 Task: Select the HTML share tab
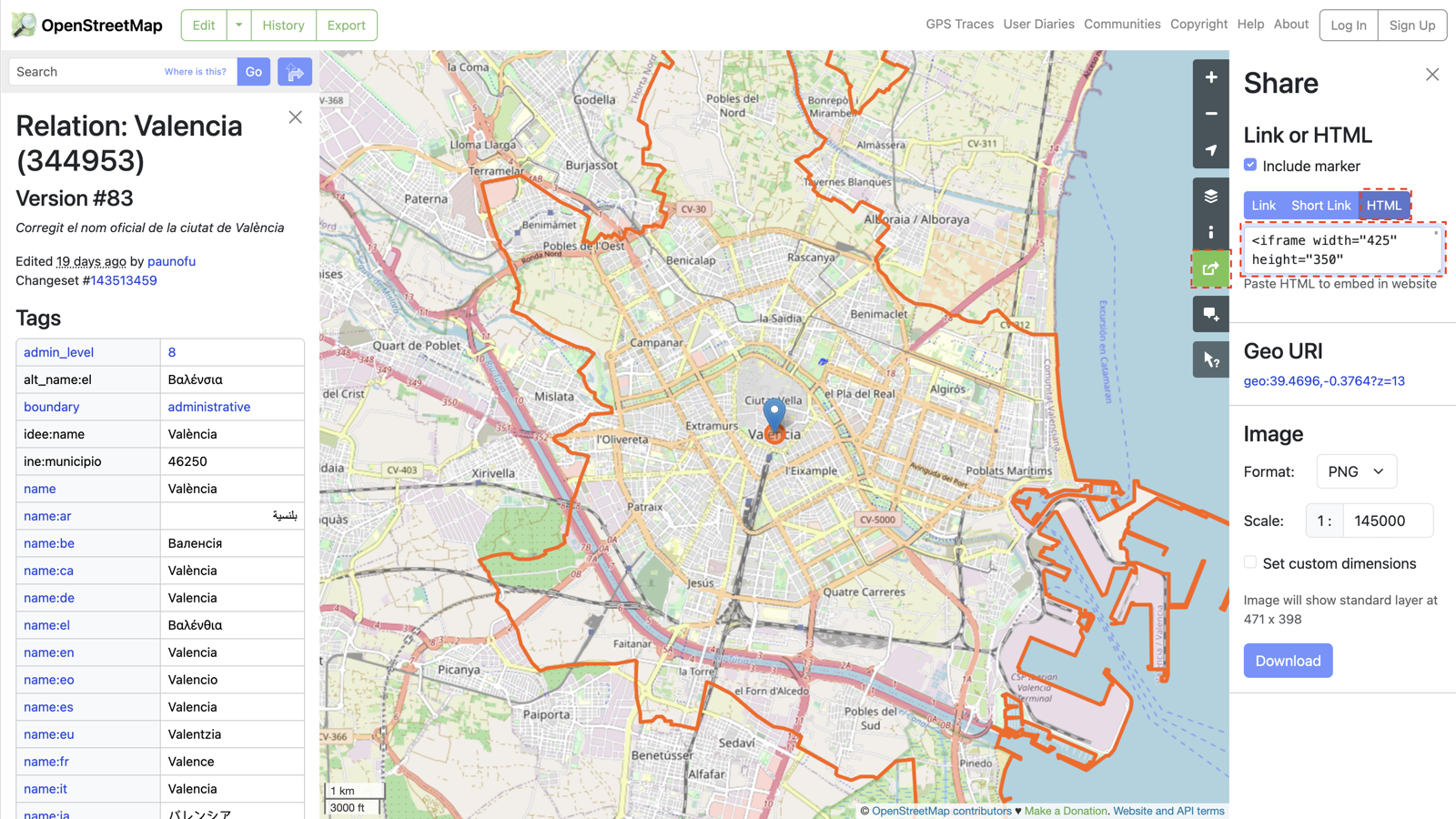tap(1384, 206)
